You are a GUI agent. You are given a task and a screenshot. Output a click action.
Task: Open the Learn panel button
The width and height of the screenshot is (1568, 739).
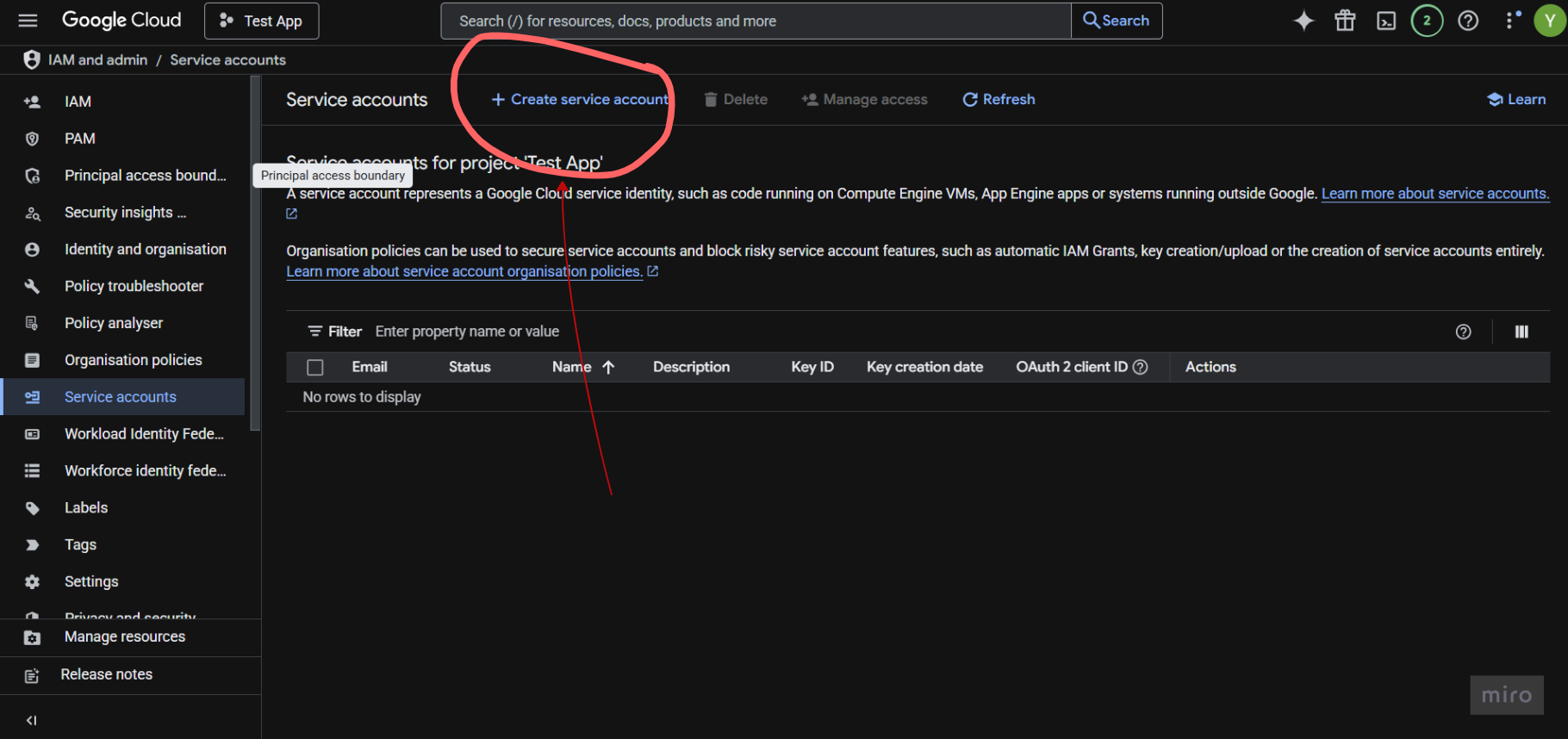tap(1516, 100)
